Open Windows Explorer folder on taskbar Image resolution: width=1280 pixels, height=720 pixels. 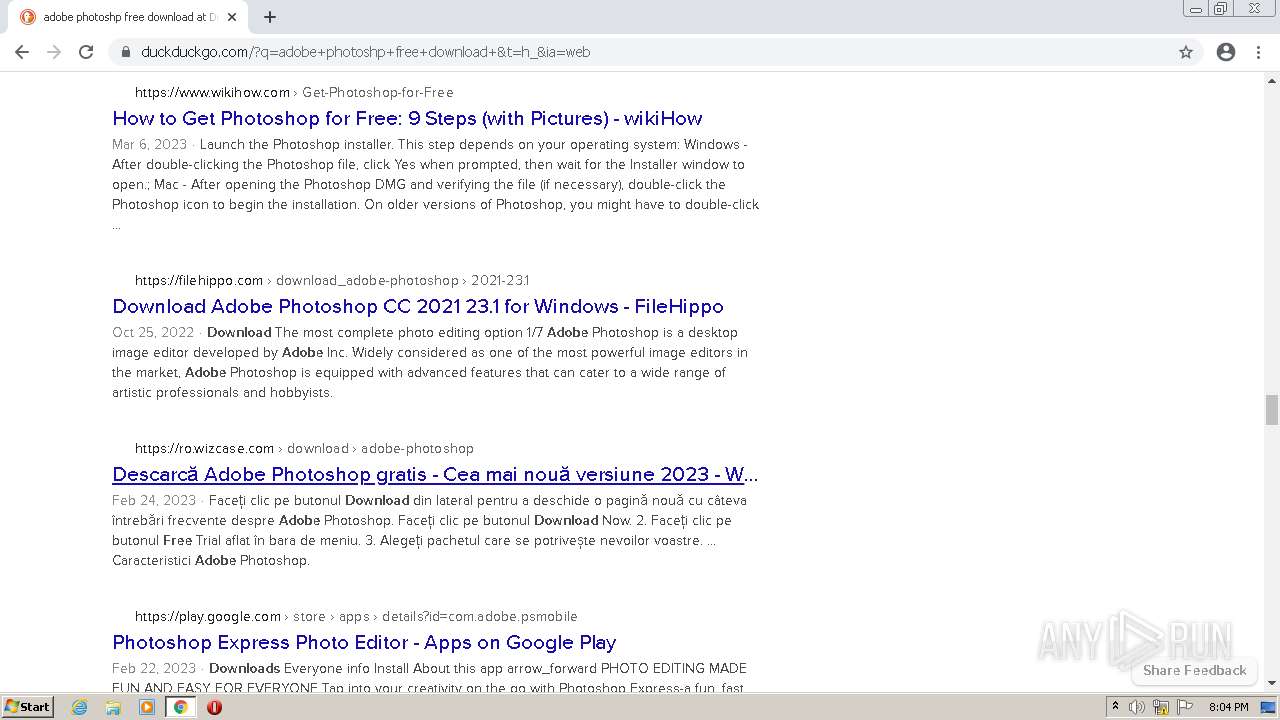(113, 707)
